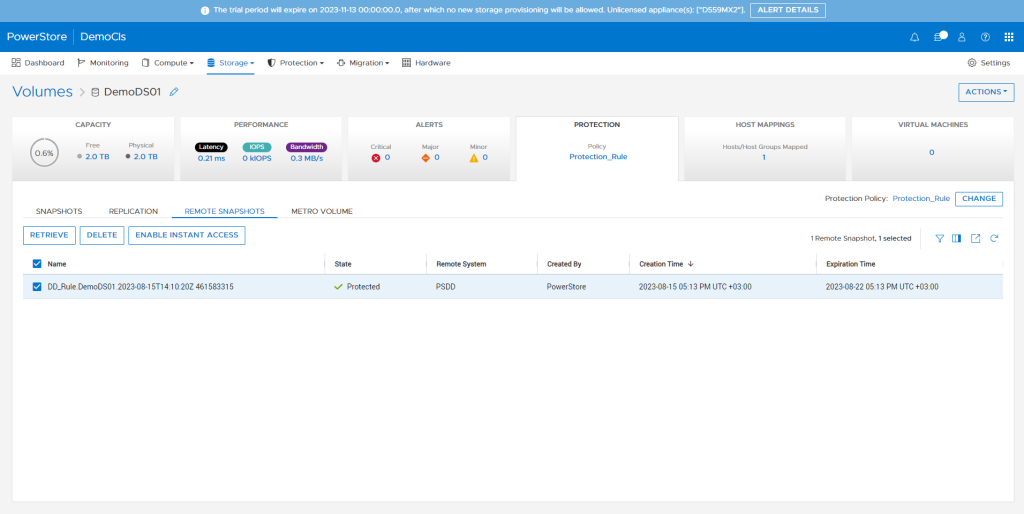This screenshot has height=514, width=1024.
Task: Uncheck the DD_Rule.DemoDS01 snapshot row
Action: coord(37,287)
